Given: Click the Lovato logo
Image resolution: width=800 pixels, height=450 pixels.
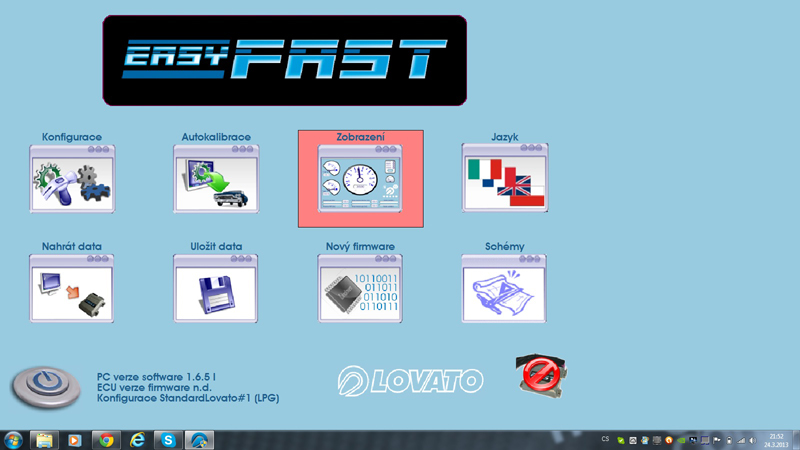Looking at the screenshot, I should (x=410, y=381).
